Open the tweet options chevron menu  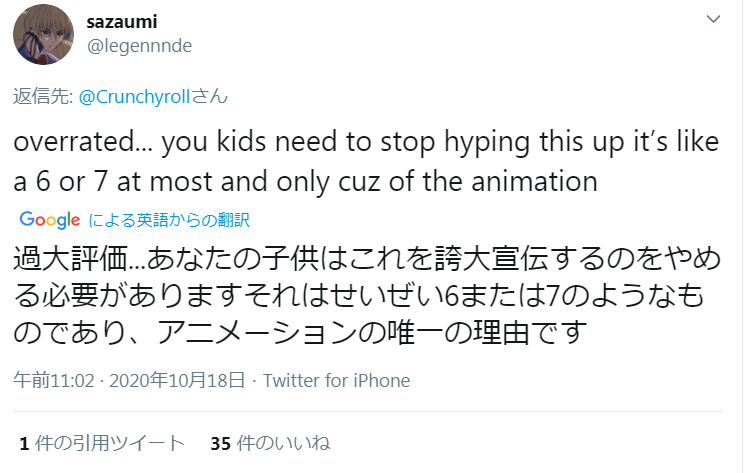(712, 20)
